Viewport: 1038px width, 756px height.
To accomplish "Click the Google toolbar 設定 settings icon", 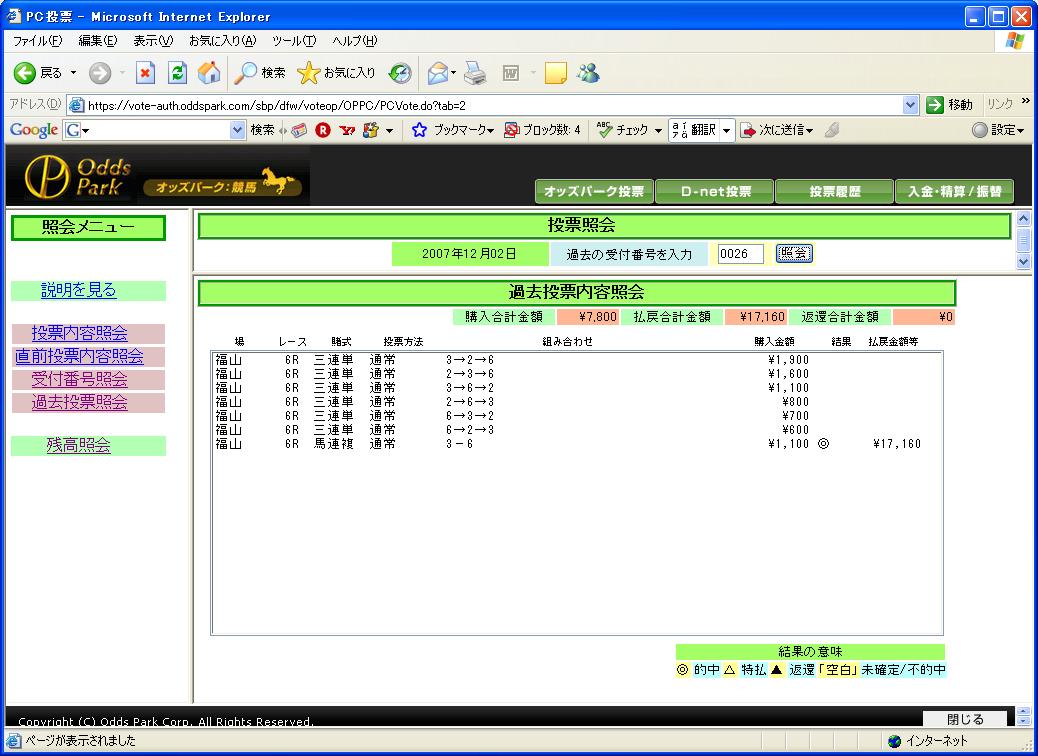I will pos(980,130).
